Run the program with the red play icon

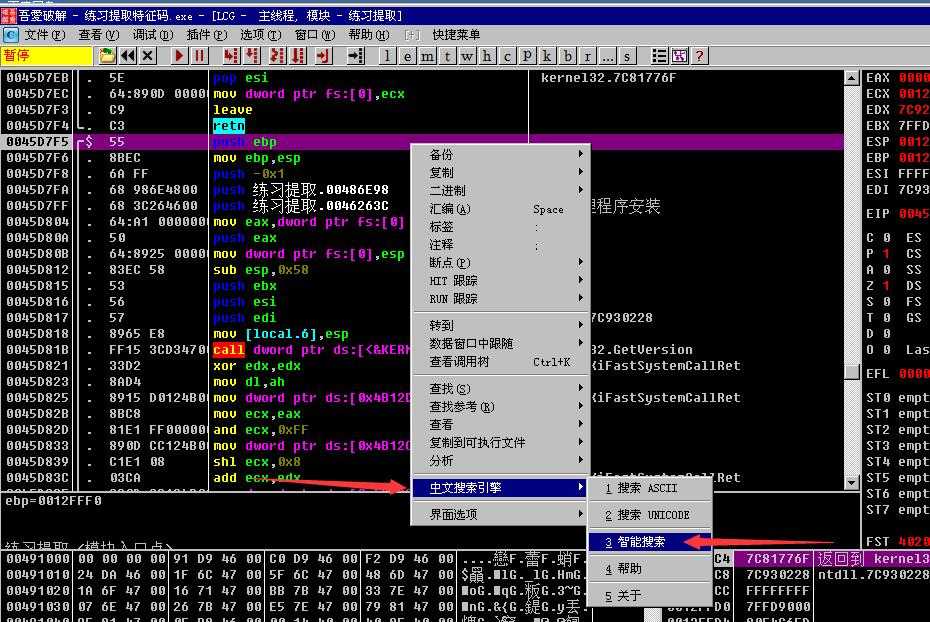point(179,56)
